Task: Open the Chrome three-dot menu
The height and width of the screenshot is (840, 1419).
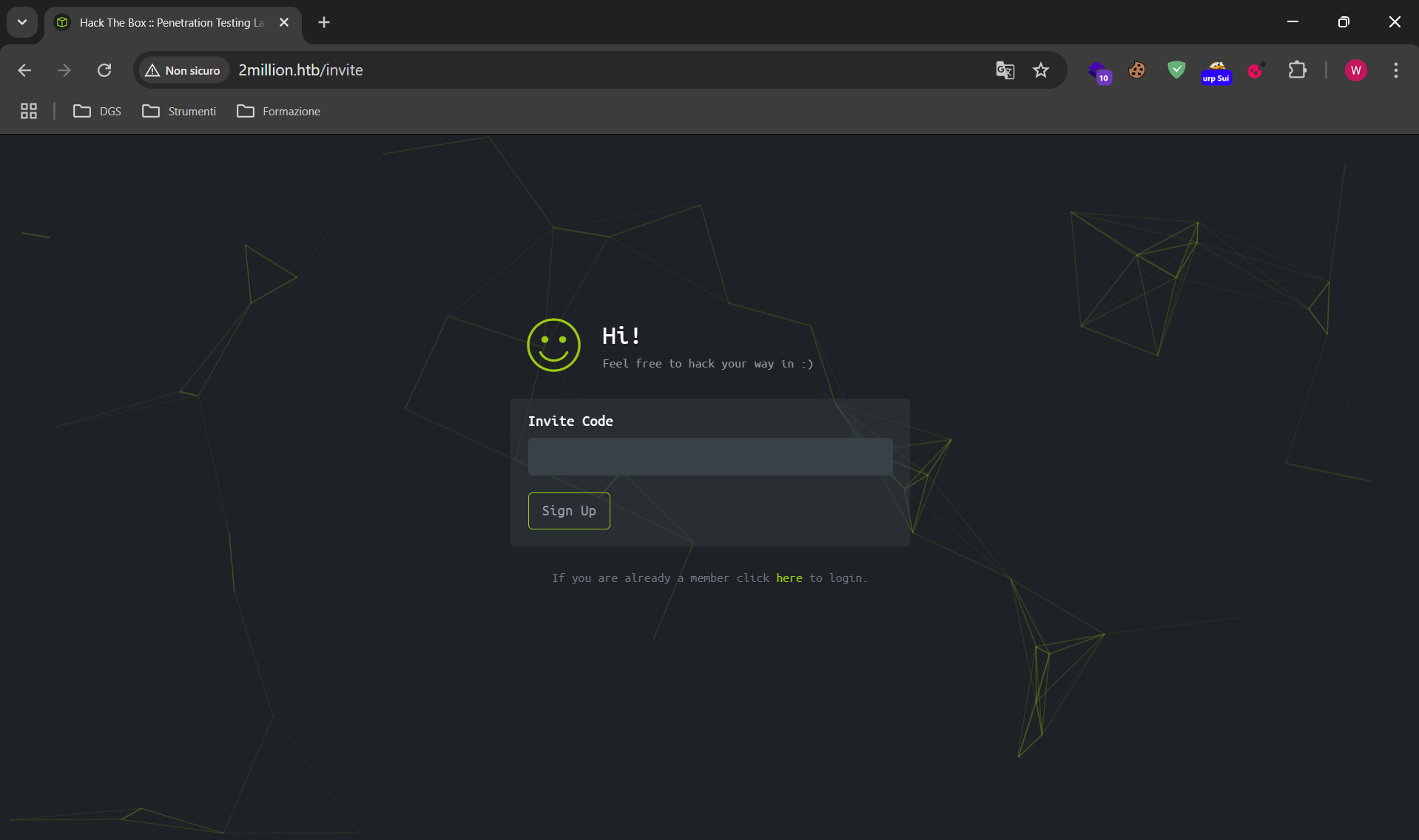Action: pyautogui.click(x=1396, y=70)
